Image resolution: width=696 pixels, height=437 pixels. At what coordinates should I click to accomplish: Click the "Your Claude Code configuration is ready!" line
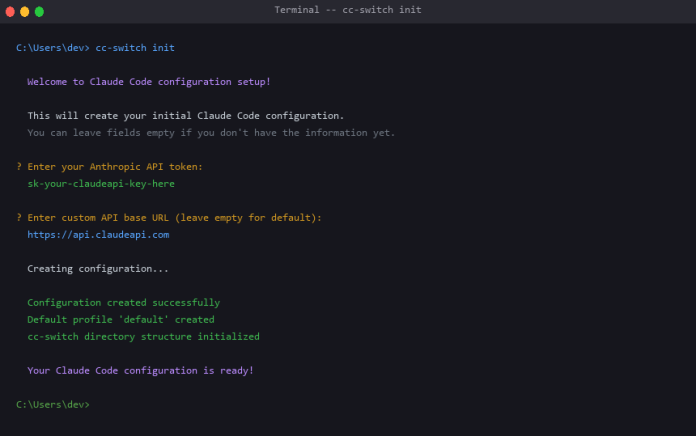140,371
